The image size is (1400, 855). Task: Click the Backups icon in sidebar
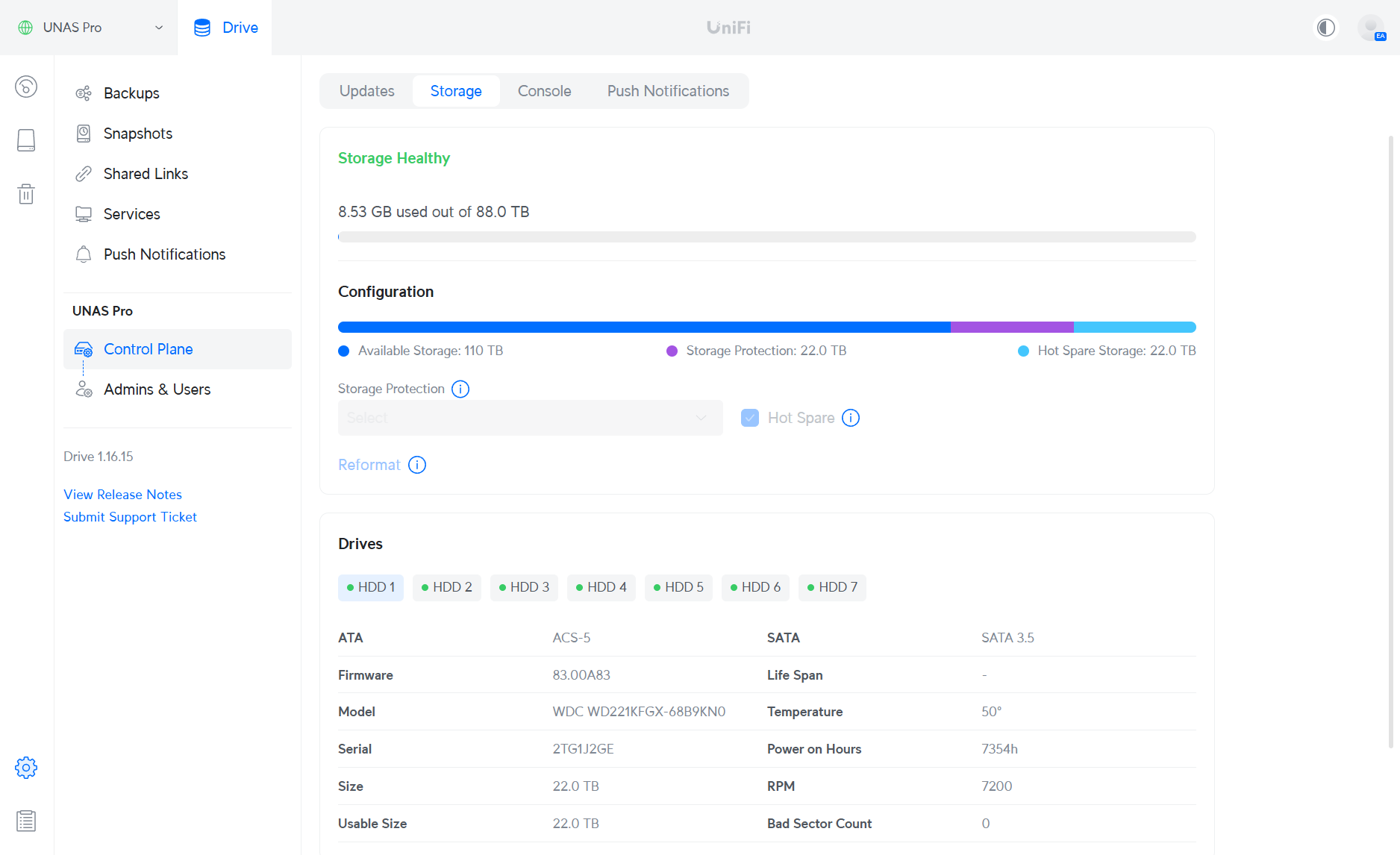(84, 93)
